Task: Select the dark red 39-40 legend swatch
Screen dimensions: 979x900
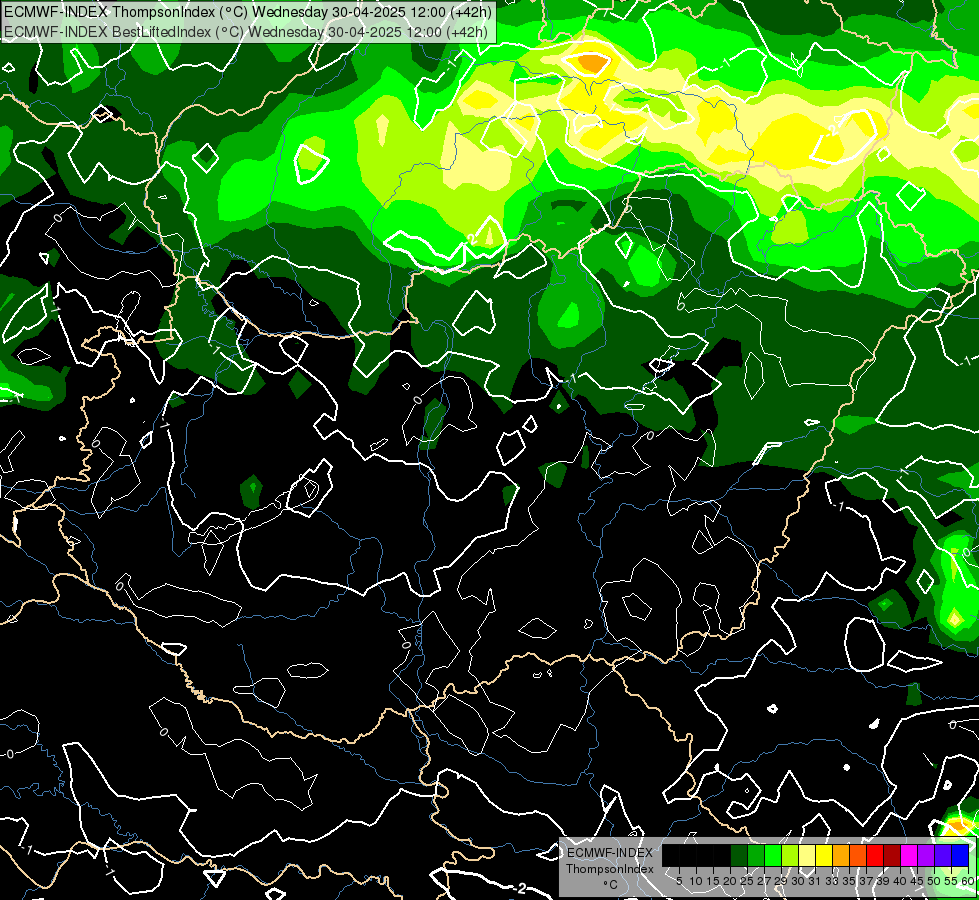Action: coord(892,855)
